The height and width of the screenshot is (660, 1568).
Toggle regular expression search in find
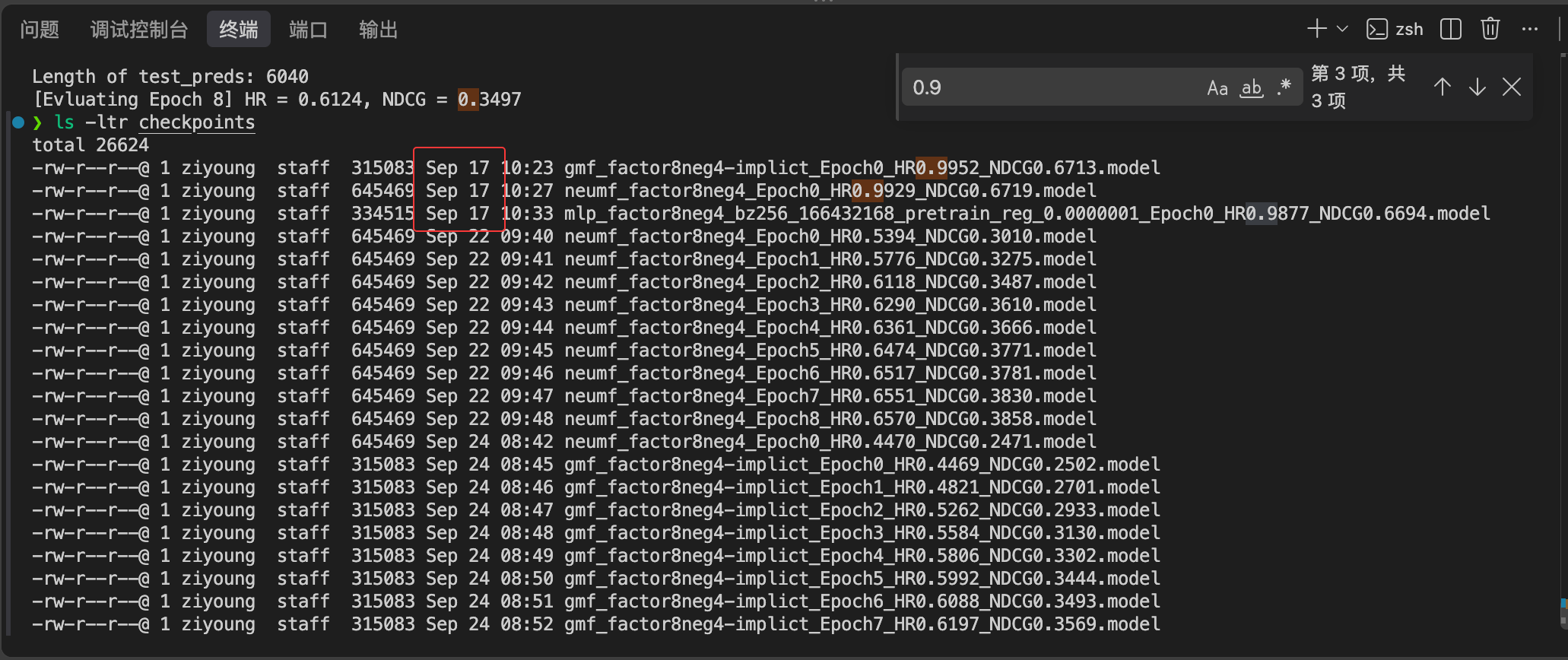1284,87
